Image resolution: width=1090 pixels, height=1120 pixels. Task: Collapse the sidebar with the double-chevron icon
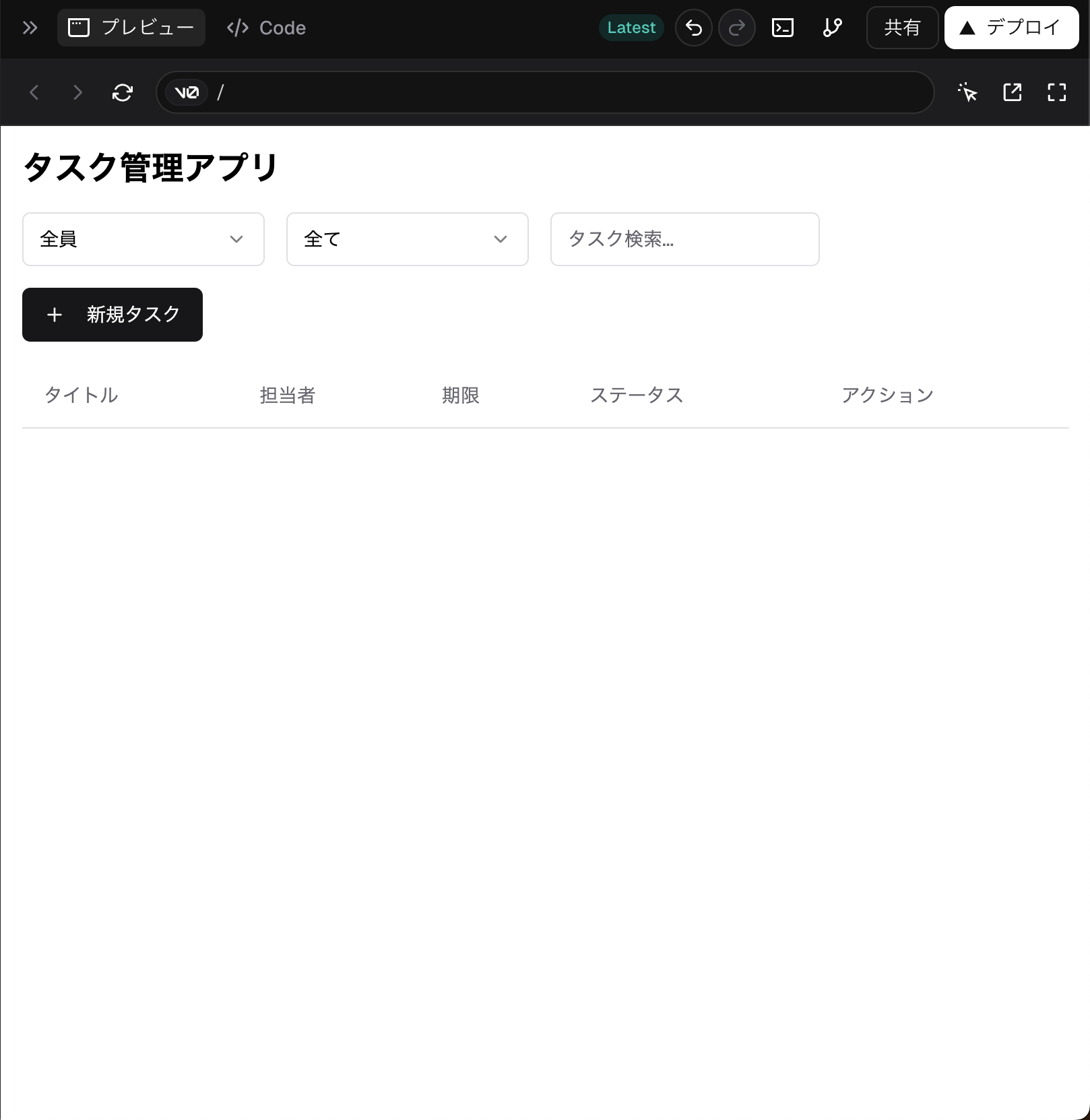[30, 28]
